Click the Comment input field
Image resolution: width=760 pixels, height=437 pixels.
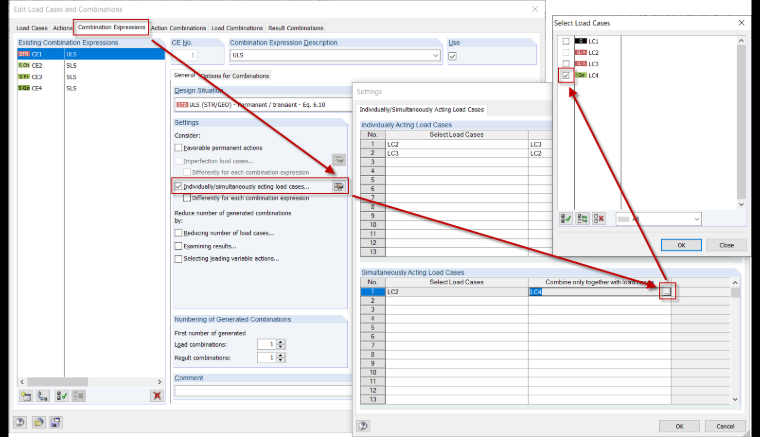point(263,390)
